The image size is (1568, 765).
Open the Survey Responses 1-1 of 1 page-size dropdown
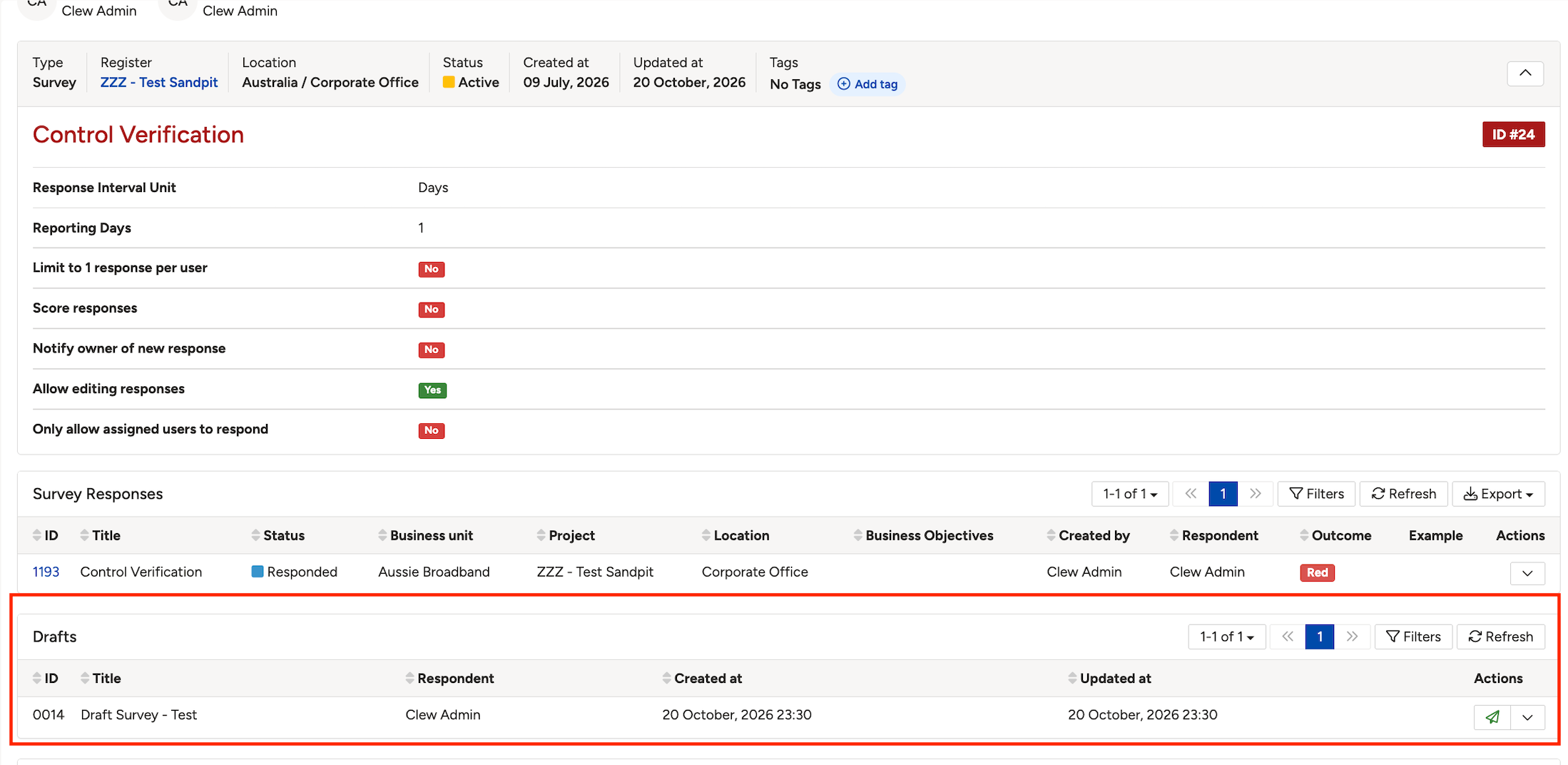point(1130,494)
